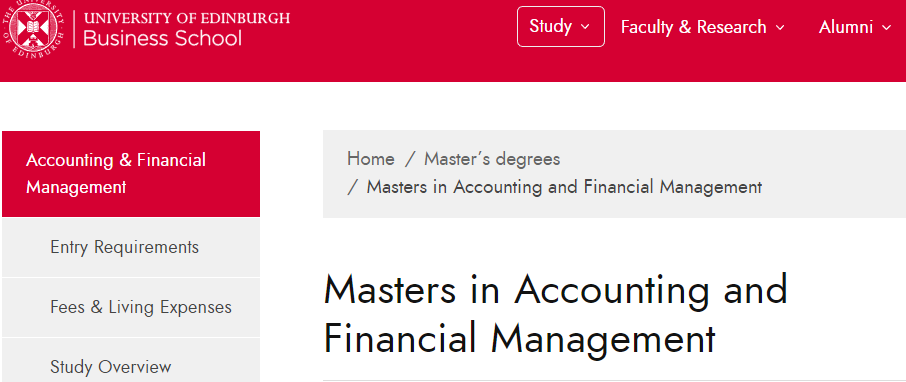The width and height of the screenshot is (906, 382).
Task: Click the University of Edinburgh crest logo
Action: point(32,26)
